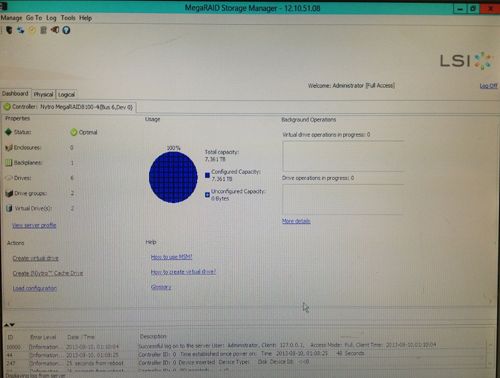
Task: Click the Description column header in log
Action: tap(153, 336)
